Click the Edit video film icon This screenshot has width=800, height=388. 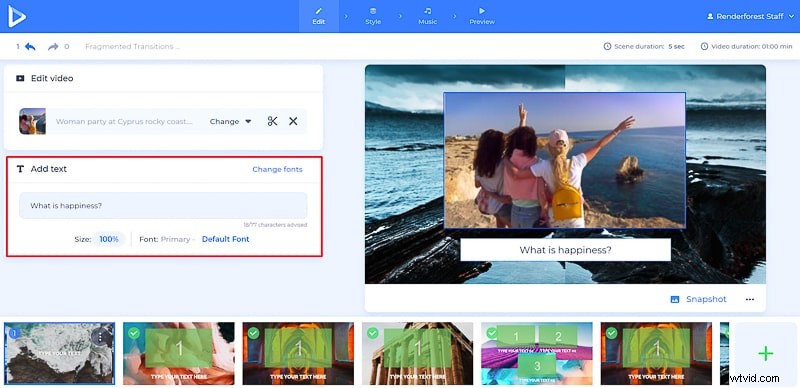pyautogui.click(x=20, y=79)
